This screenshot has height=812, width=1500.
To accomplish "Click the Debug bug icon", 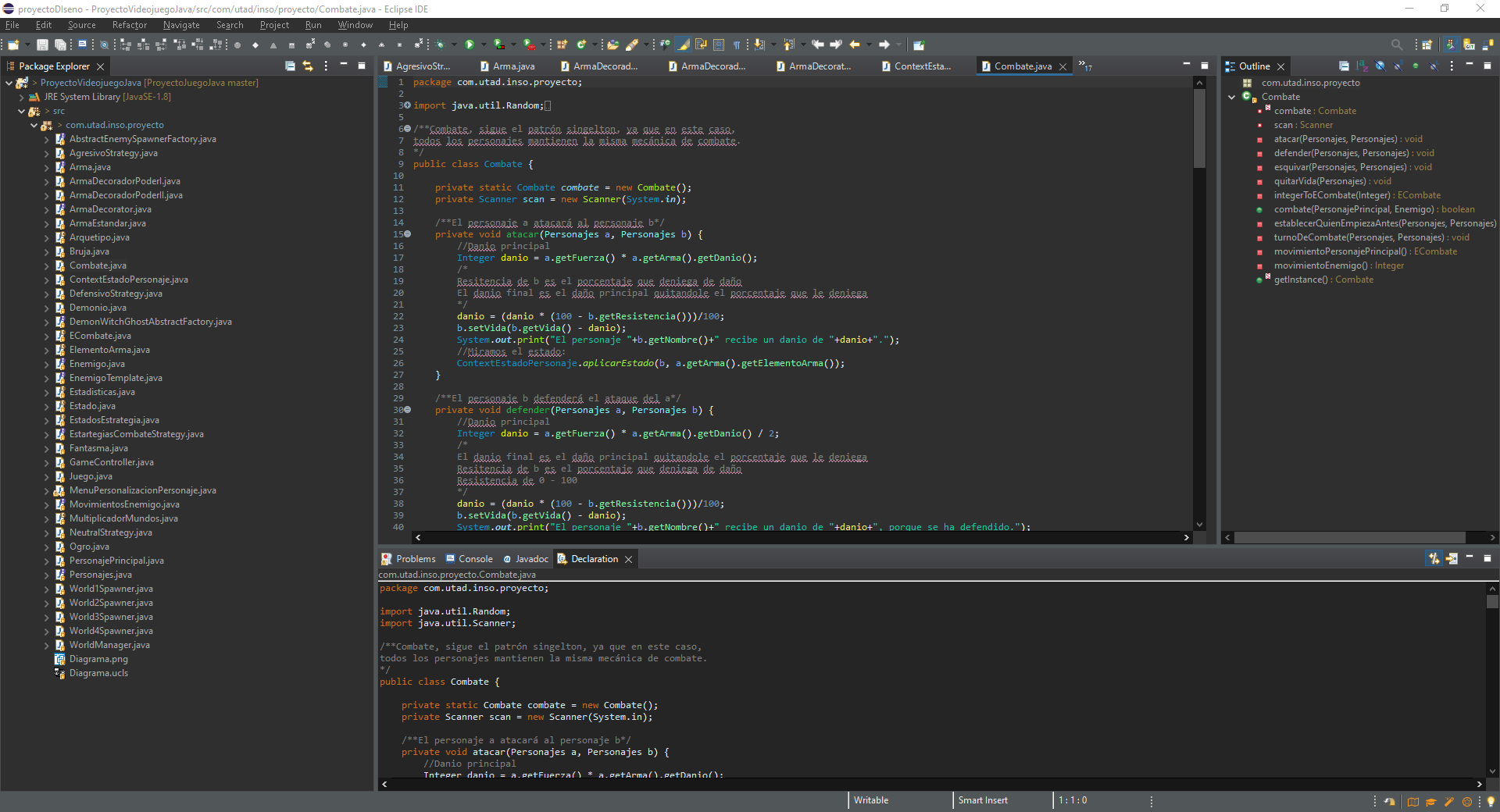I will [440, 45].
